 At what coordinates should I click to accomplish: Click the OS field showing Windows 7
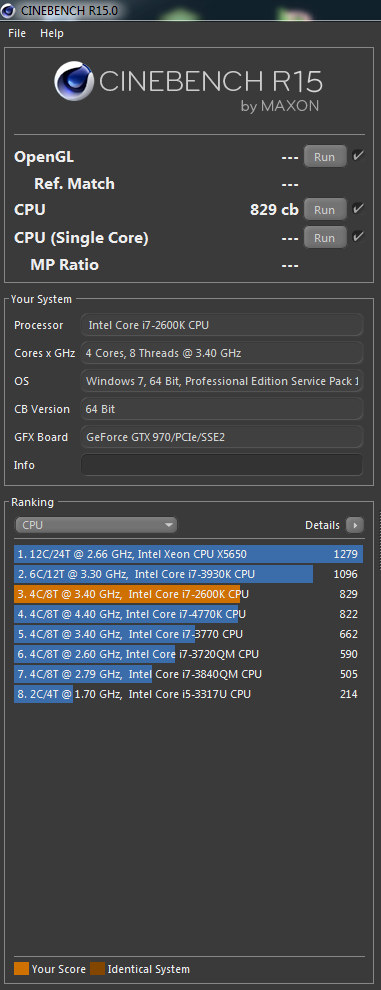[222, 381]
